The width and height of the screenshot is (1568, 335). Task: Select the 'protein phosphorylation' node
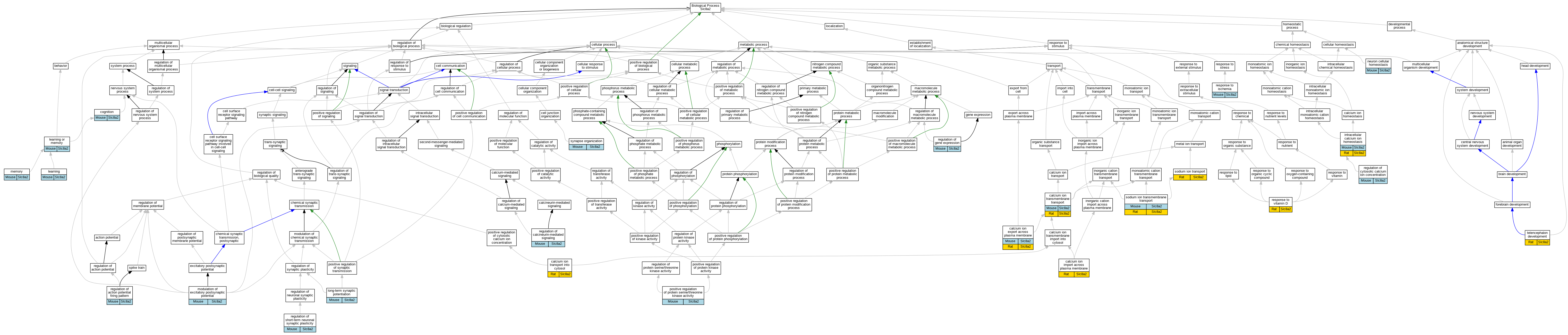coord(739,174)
